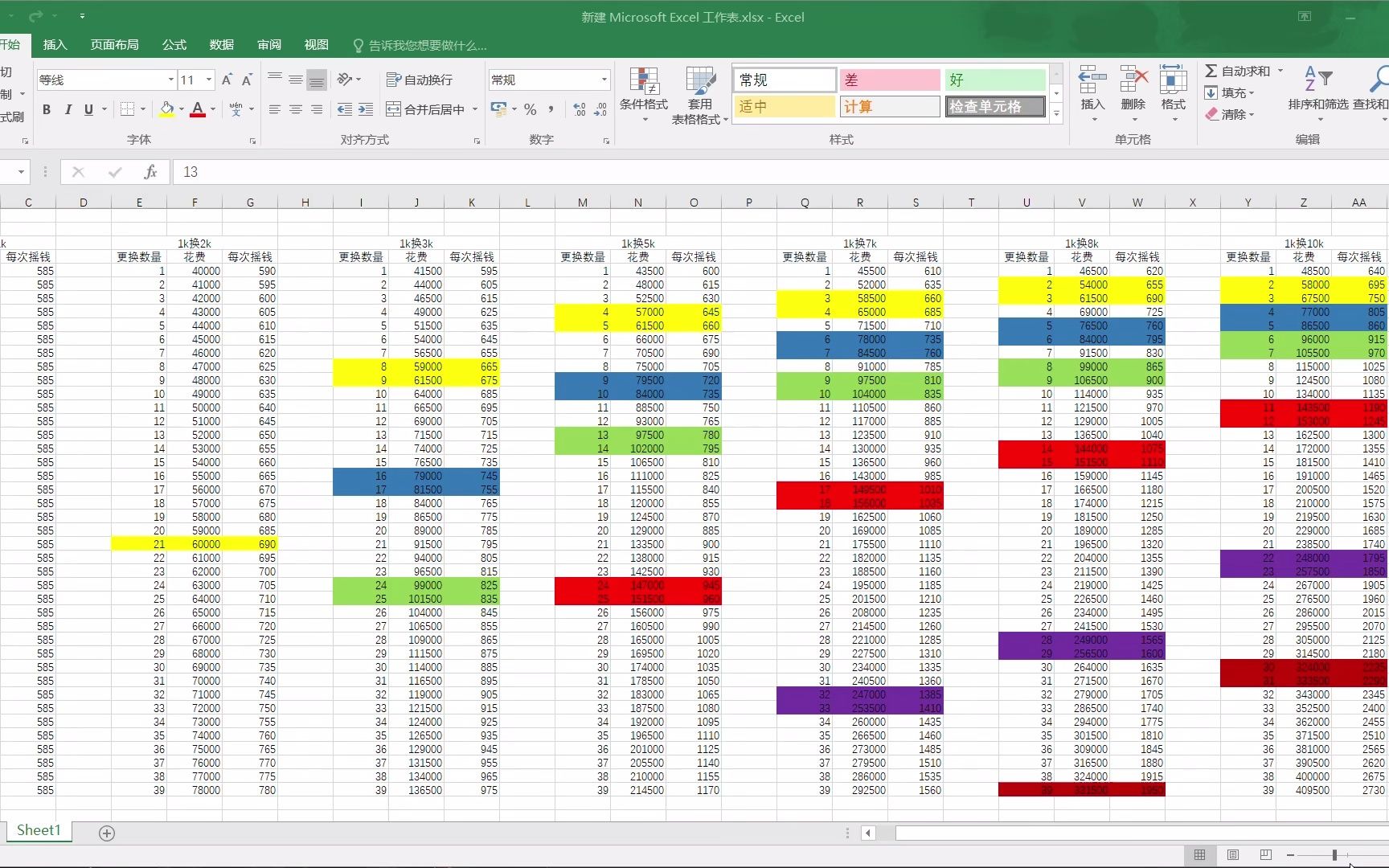Open the 视图 ribbon tab
Viewport: 1389px width, 868px height.
(316, 45)
